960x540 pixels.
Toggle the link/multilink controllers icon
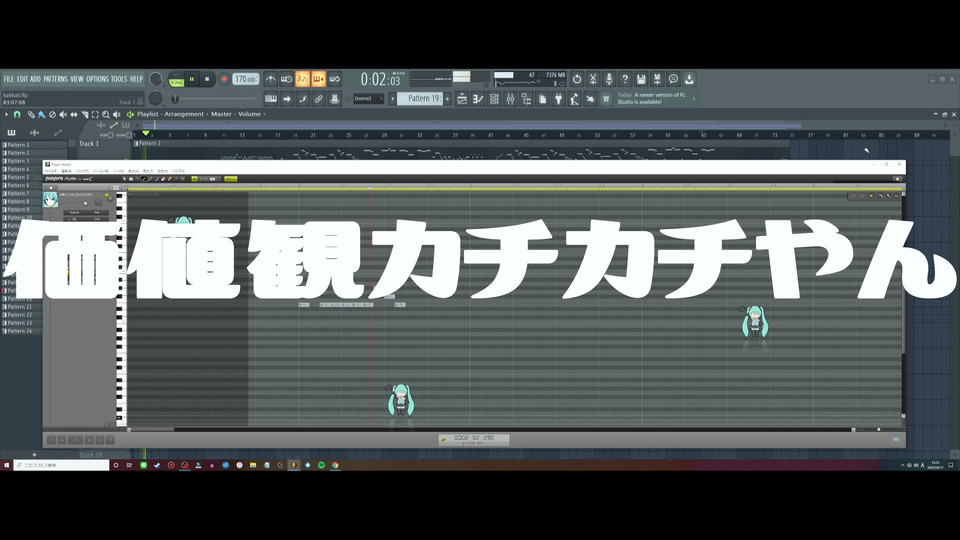(318, 99)
